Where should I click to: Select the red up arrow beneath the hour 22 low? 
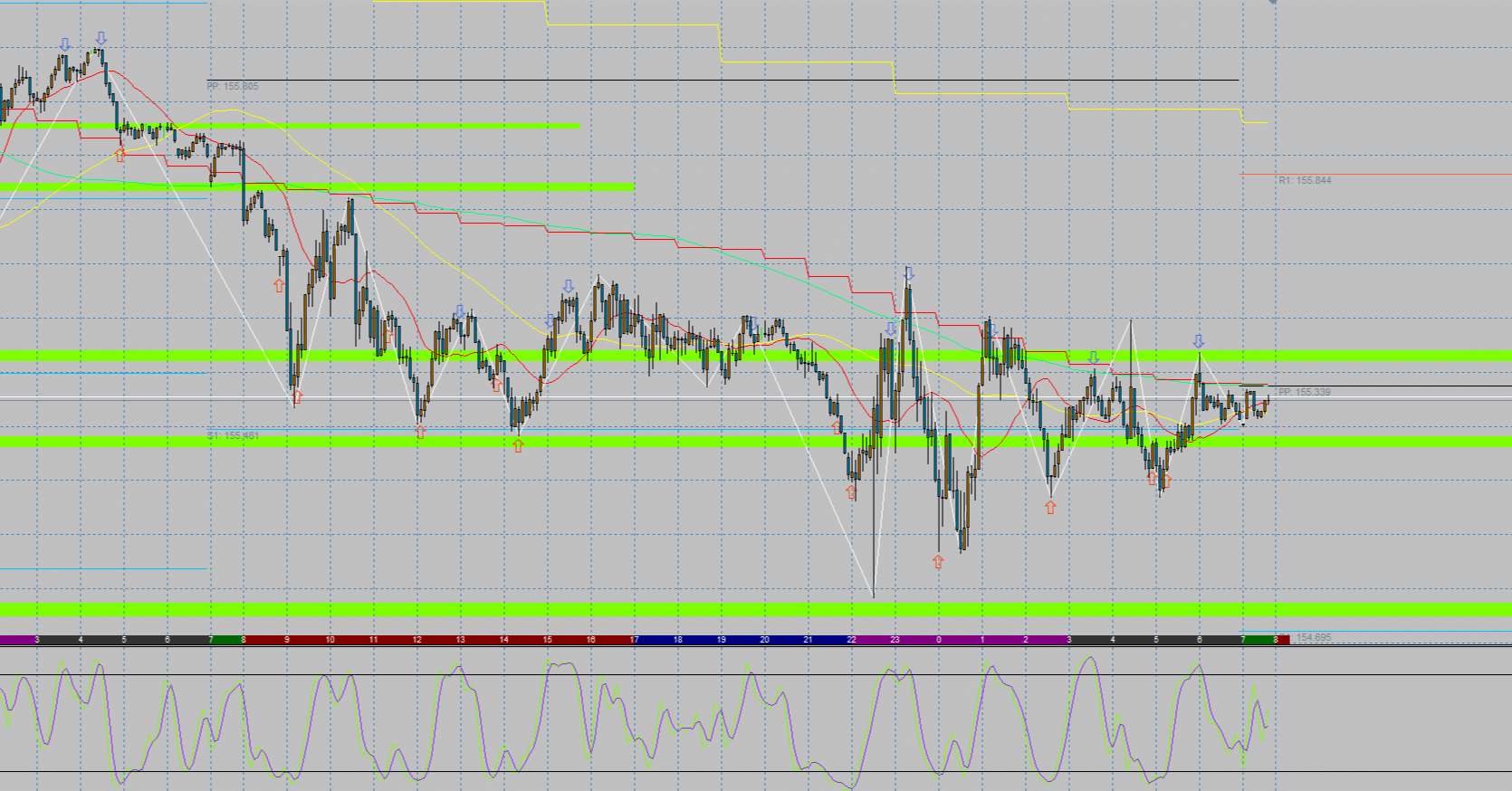coord(851,491)
